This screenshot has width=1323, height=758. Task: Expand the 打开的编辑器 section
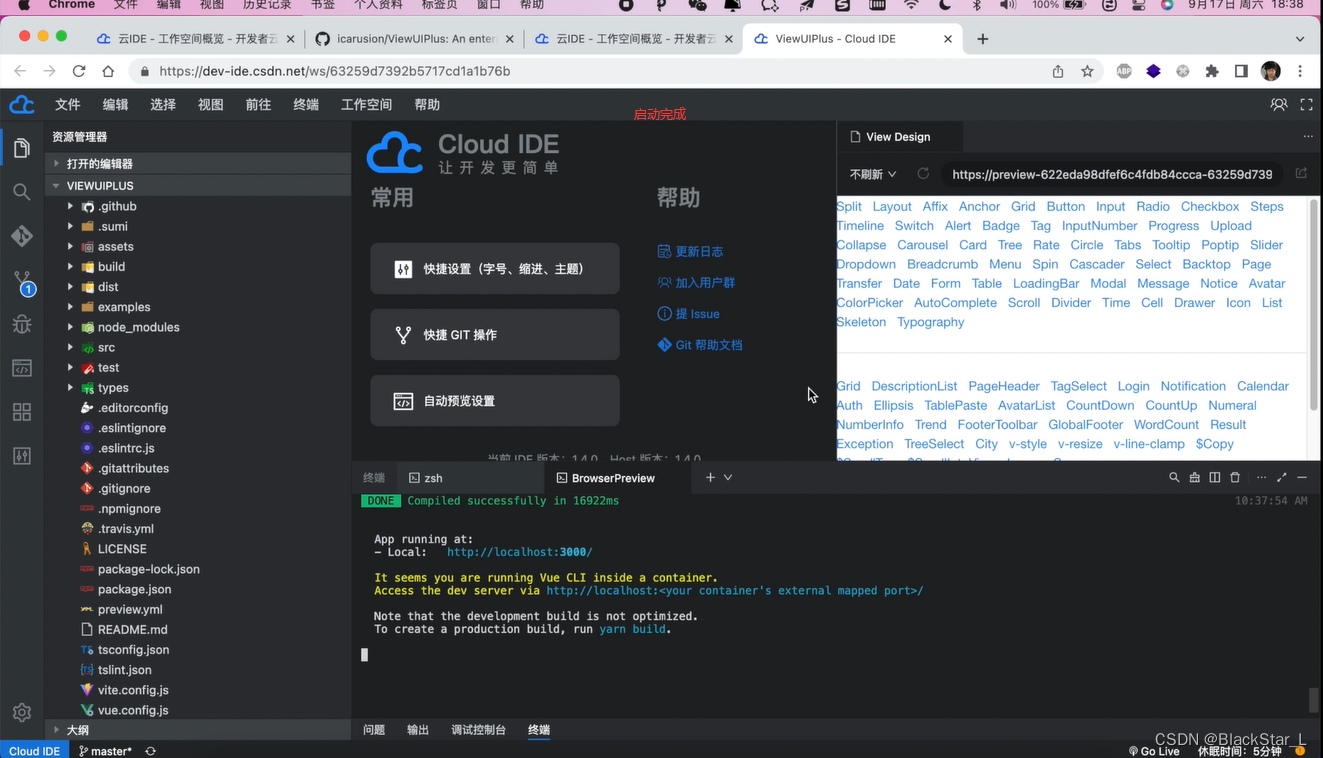pyautogui.click(x=199, y=164)
